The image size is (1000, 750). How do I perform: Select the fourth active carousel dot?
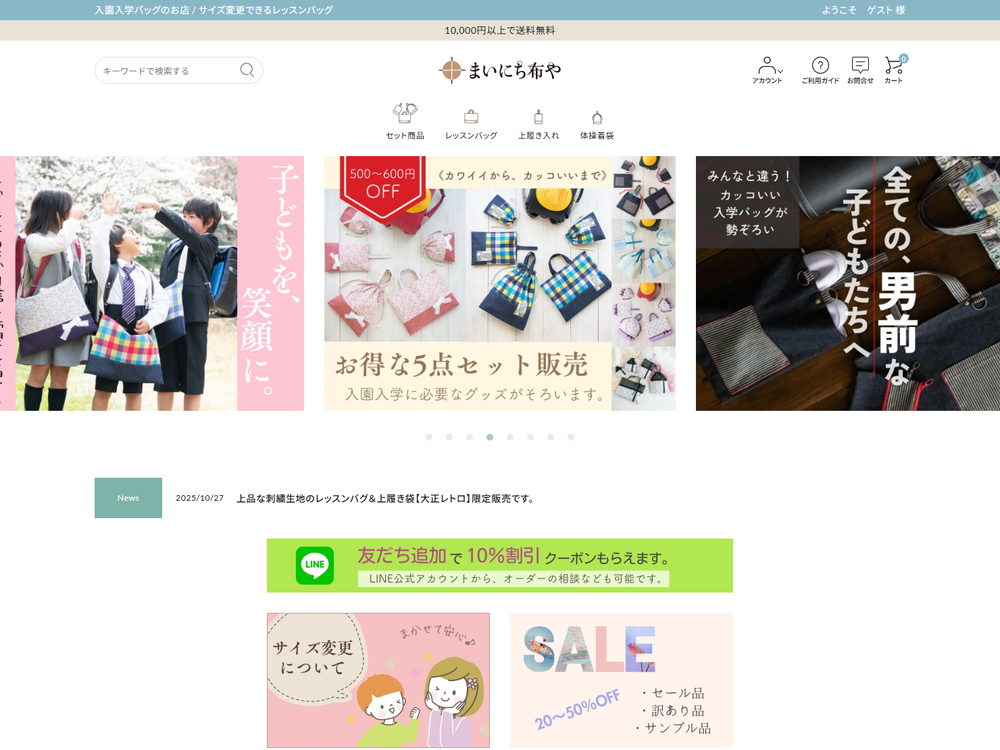(x=490, y=437)
